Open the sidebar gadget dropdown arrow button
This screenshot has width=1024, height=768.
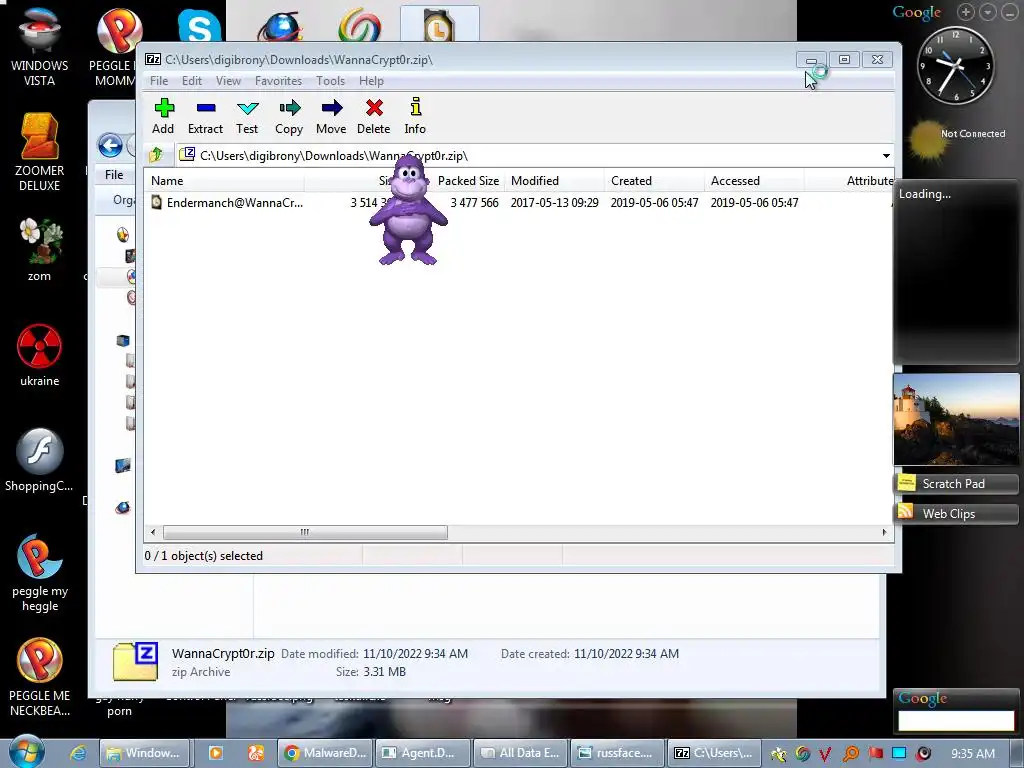tap(987, 12)
